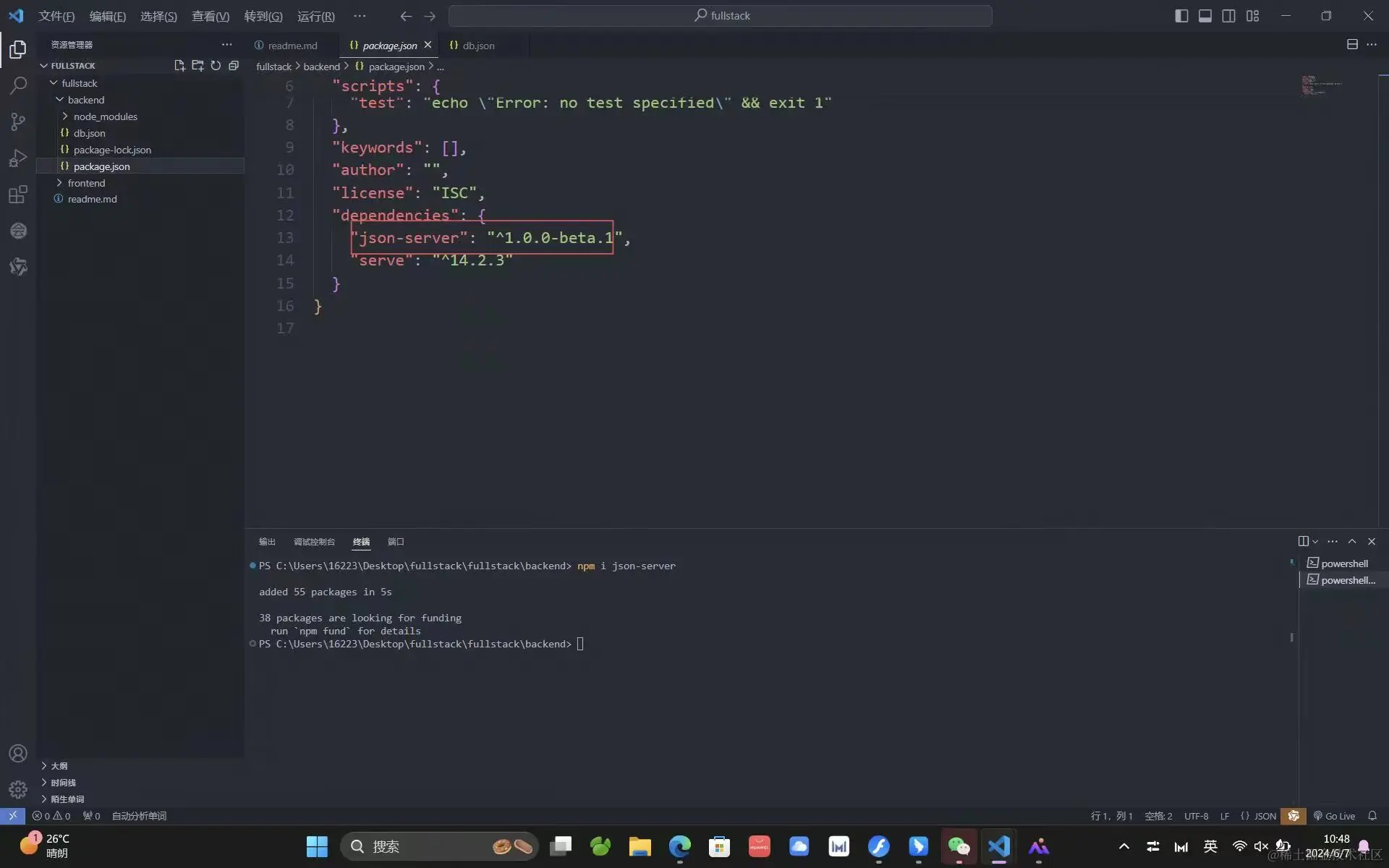The image size is (1389, 868).
Task: Open Microsoft Edge from taskbar
Action: click(x=679, y=846)
